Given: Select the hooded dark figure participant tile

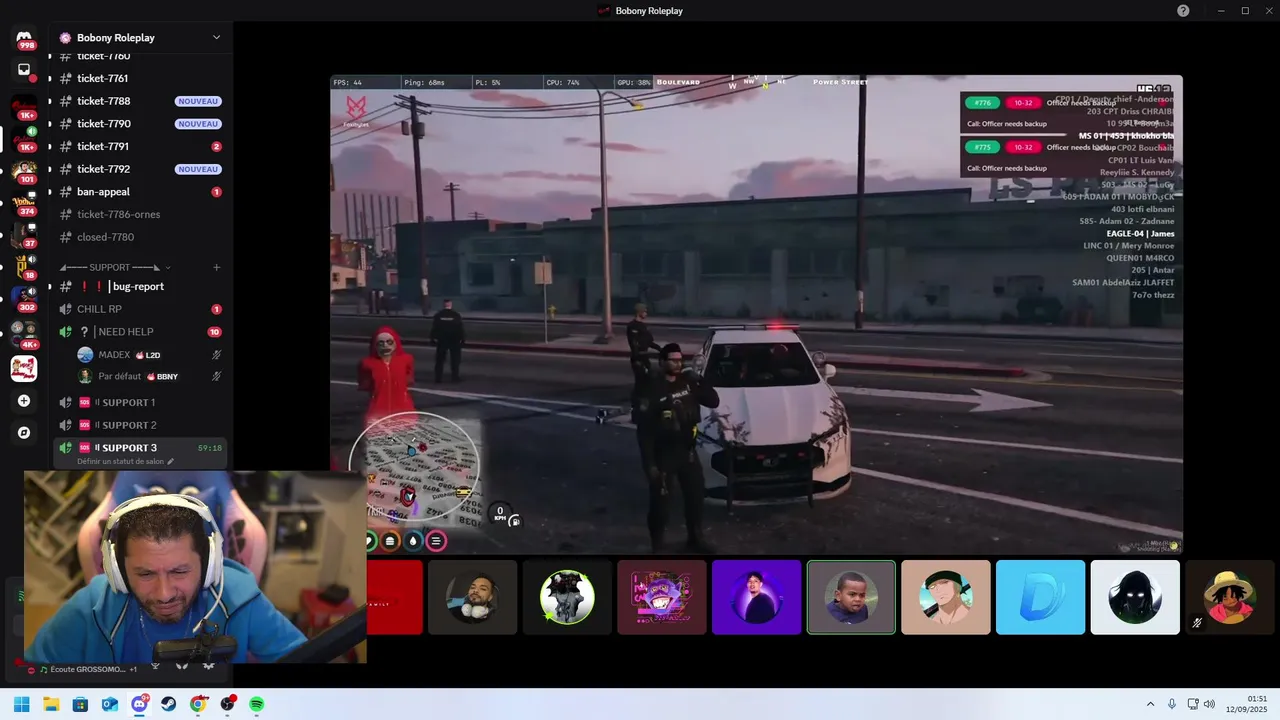Looking at the screenshot, I should click(1135, 597).
